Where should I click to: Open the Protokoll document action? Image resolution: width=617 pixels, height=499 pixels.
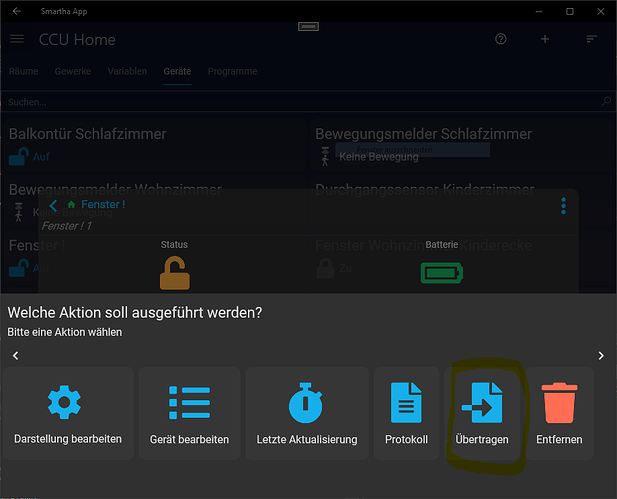[404, 402]
